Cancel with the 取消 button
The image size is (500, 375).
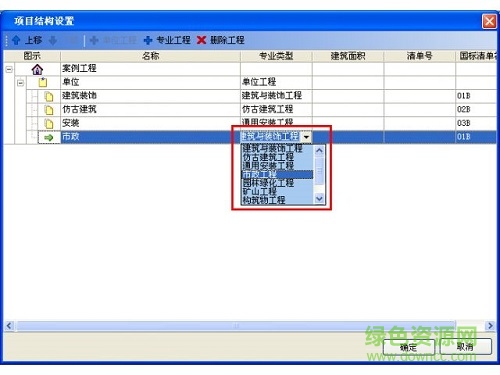click(465, 347)
